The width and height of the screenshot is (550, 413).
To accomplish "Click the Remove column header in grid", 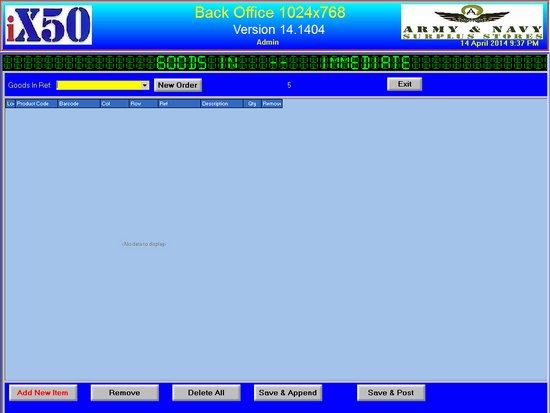I will (x=272, y=104).
